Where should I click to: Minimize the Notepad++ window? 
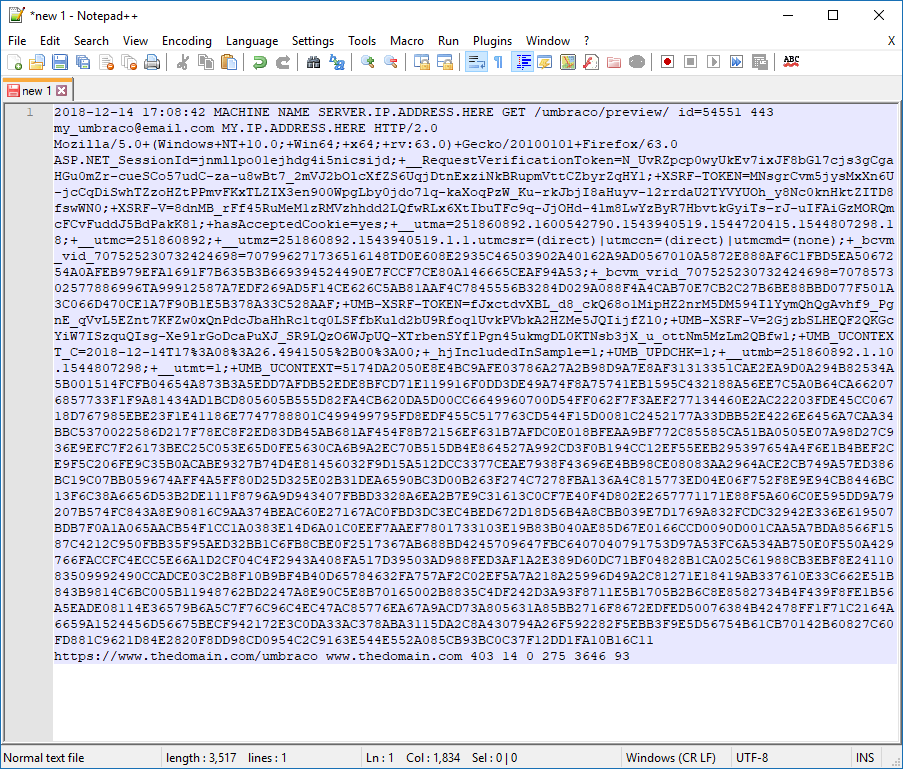[788, 16]
